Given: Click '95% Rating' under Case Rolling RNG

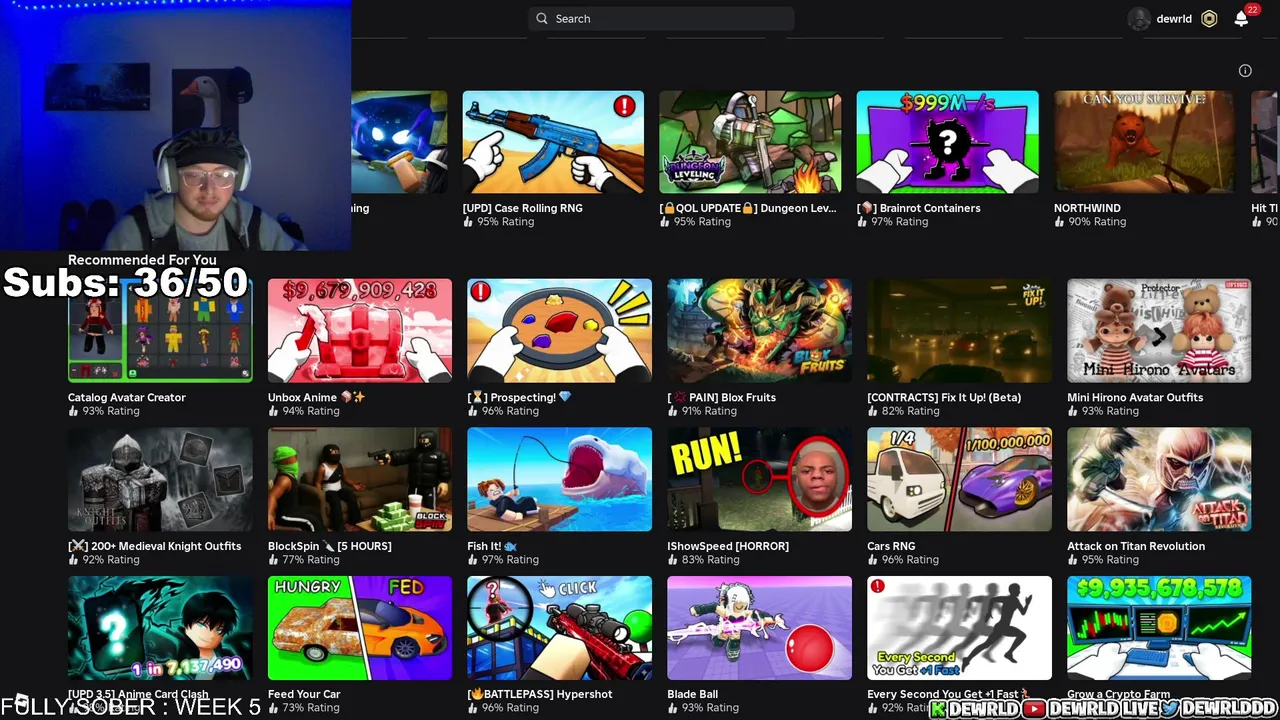Looking at the screenshot, I should tap(505, 222).
